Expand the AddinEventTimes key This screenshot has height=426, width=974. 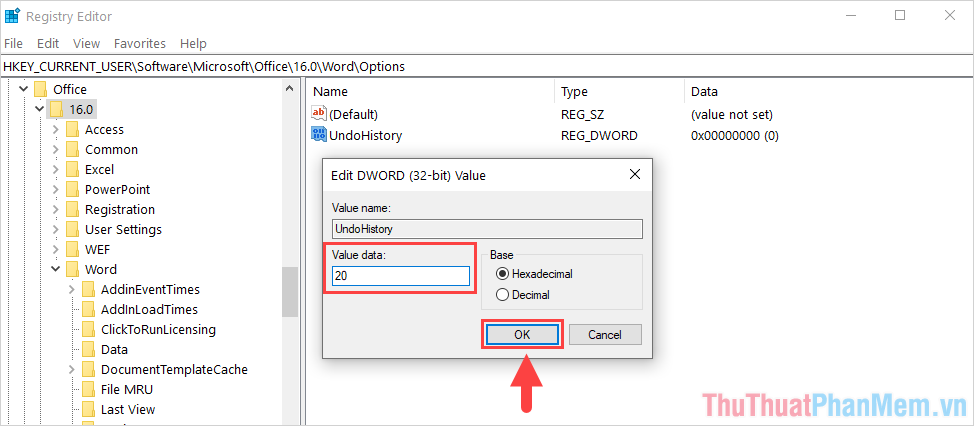click(72, 289)
